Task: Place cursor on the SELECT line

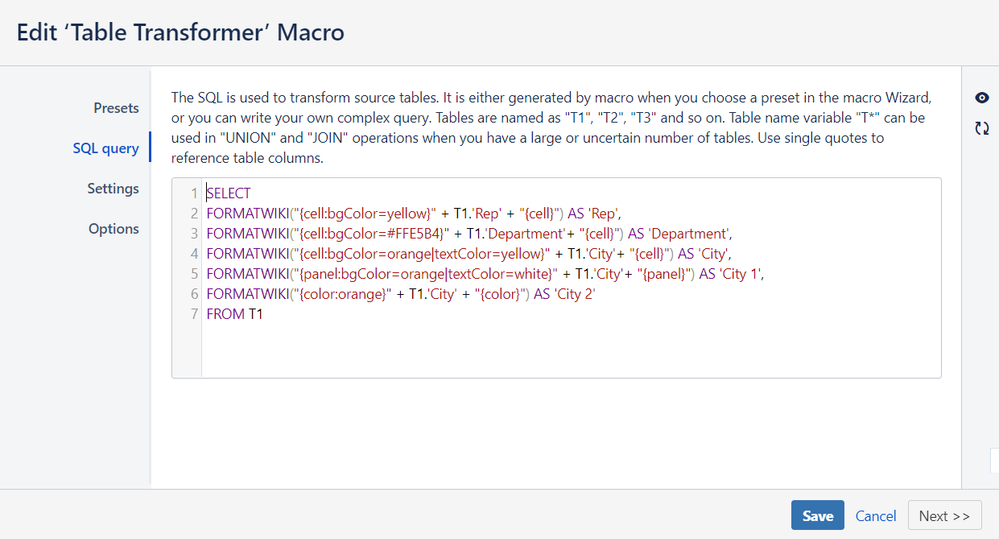Action: click(229, 193)
